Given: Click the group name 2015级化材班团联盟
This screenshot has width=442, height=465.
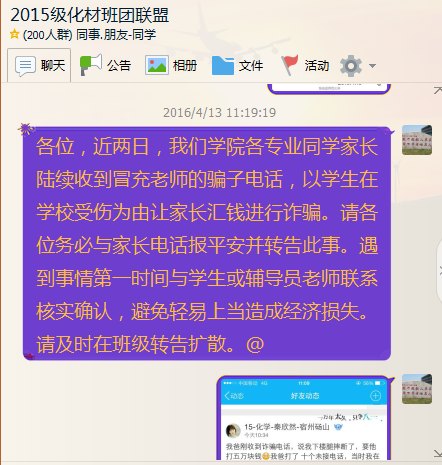Looking at the screenshot, I should pos(90,15).
